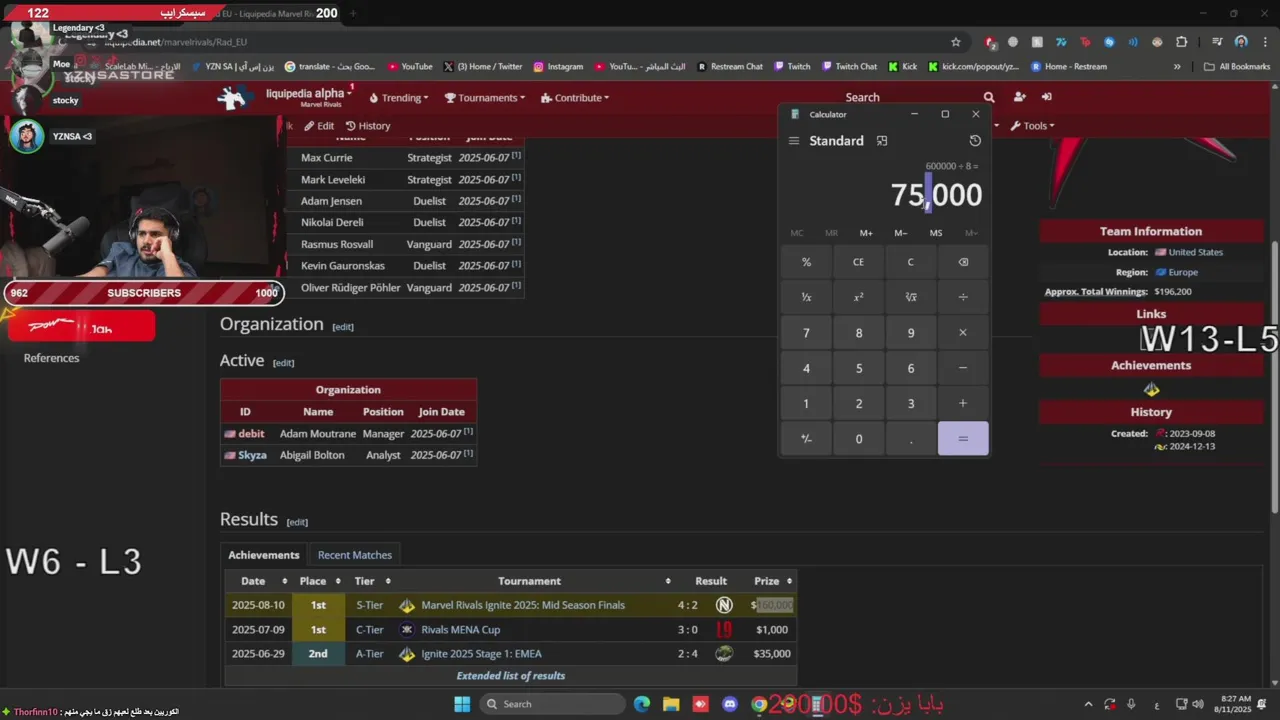Click the calculator reciprocal 1/x key
The image size is (1280, 720).
(806, 297)
